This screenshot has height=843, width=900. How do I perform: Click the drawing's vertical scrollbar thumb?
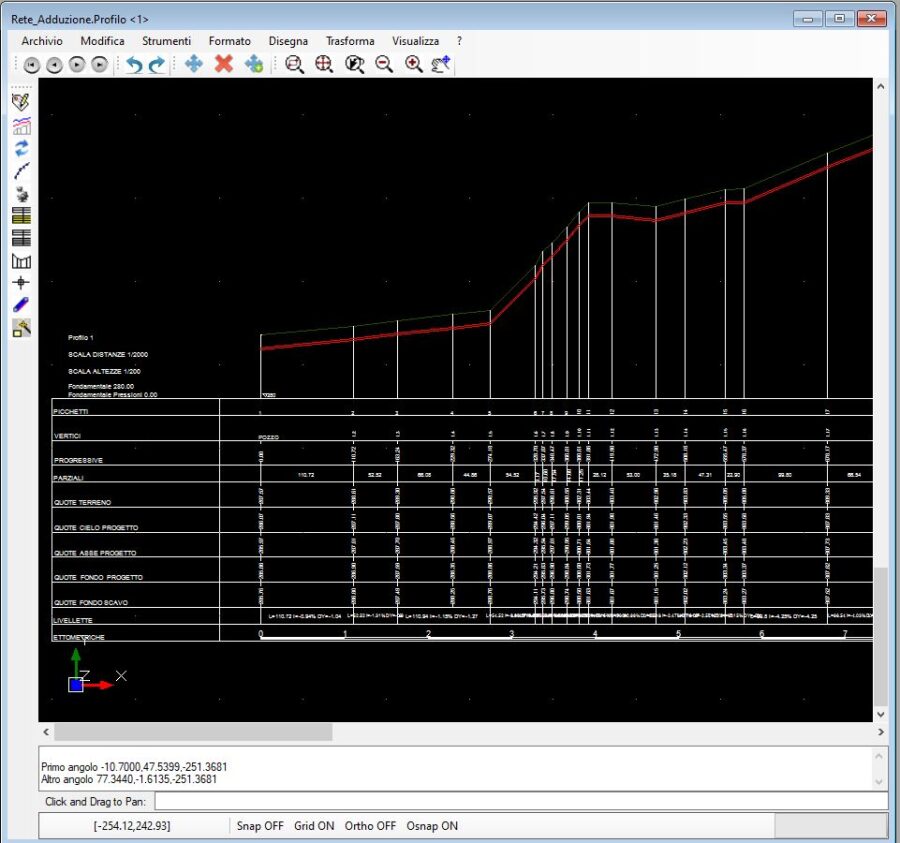880,637
